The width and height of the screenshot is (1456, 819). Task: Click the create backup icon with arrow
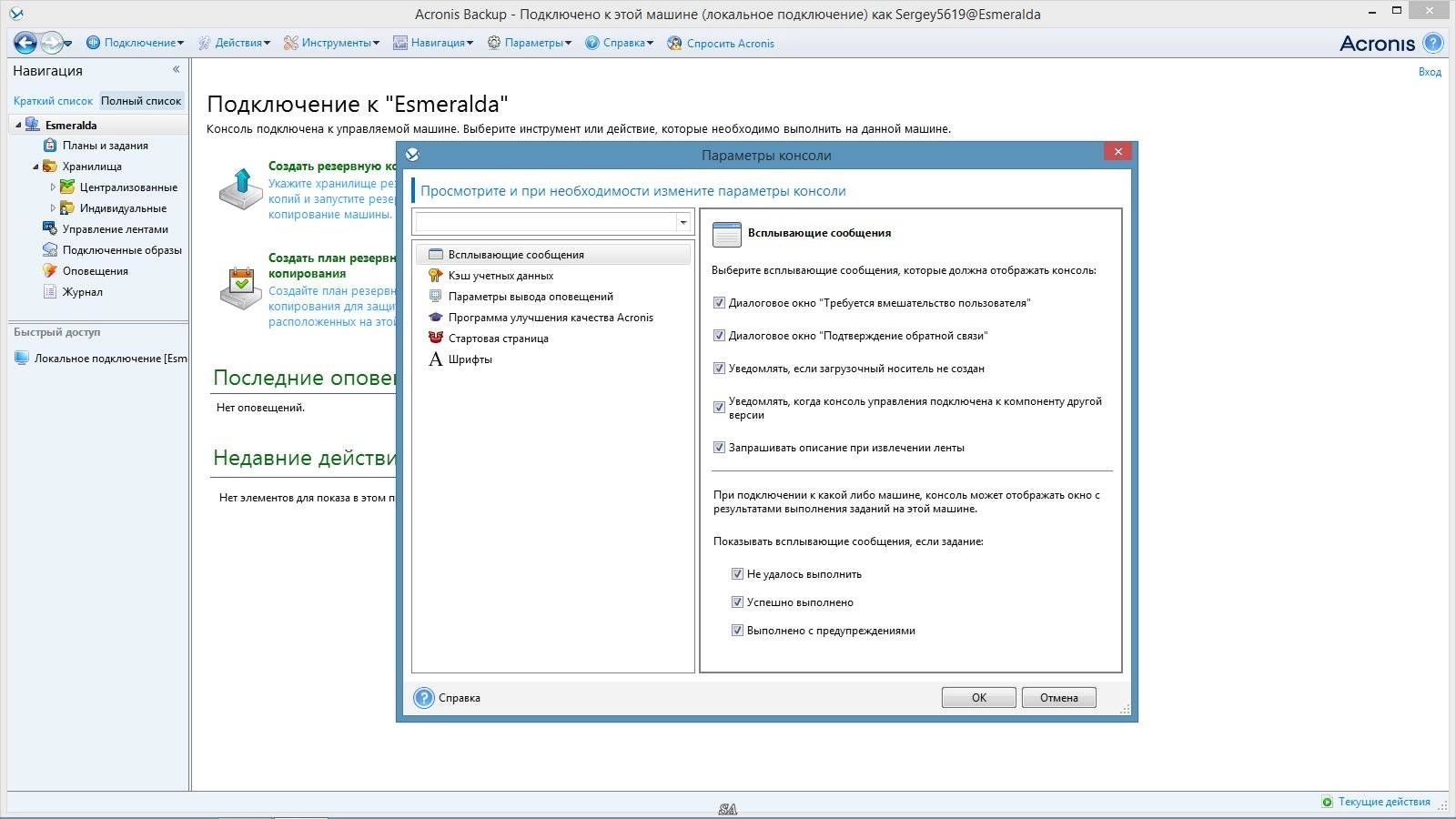click(241, 188)
